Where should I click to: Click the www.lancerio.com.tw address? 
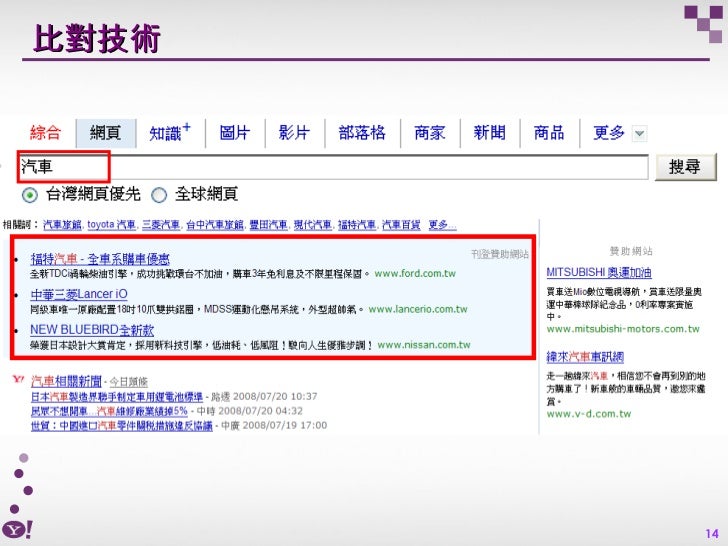[x=418, y=309]
